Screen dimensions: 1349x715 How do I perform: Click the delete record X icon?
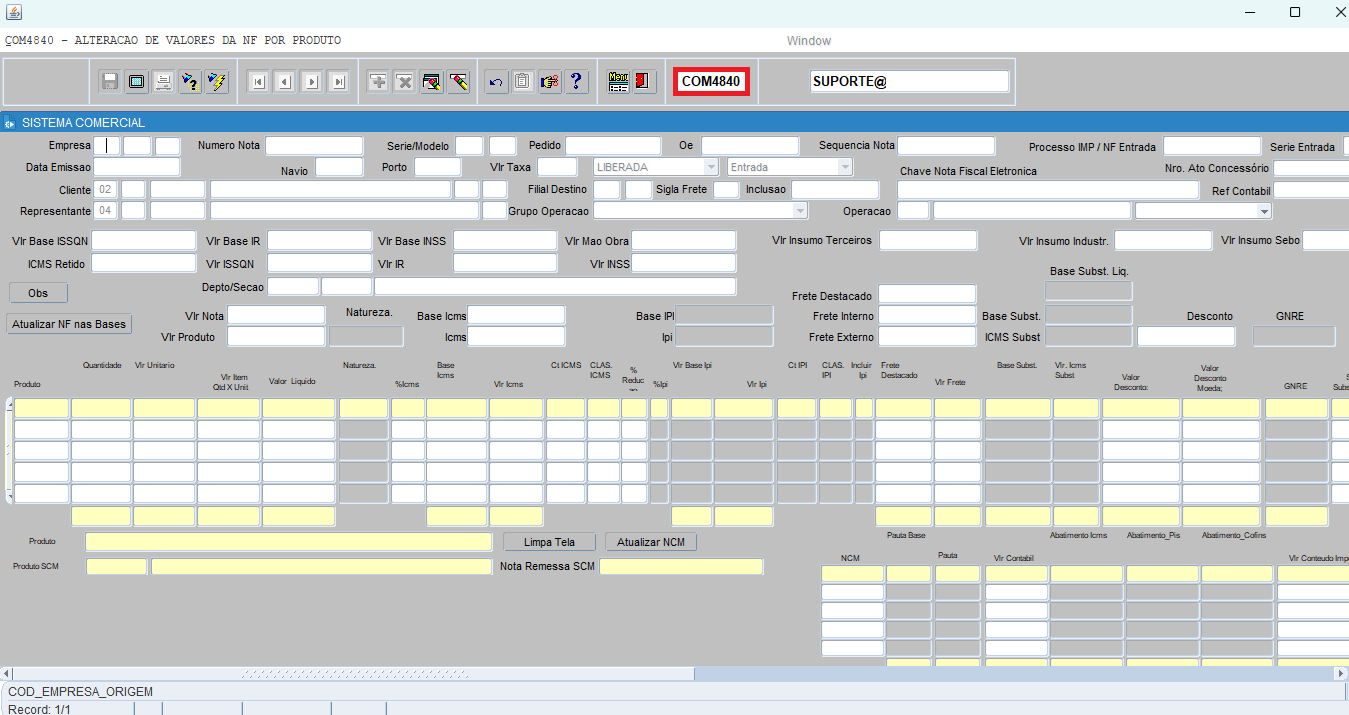[404, 82]
